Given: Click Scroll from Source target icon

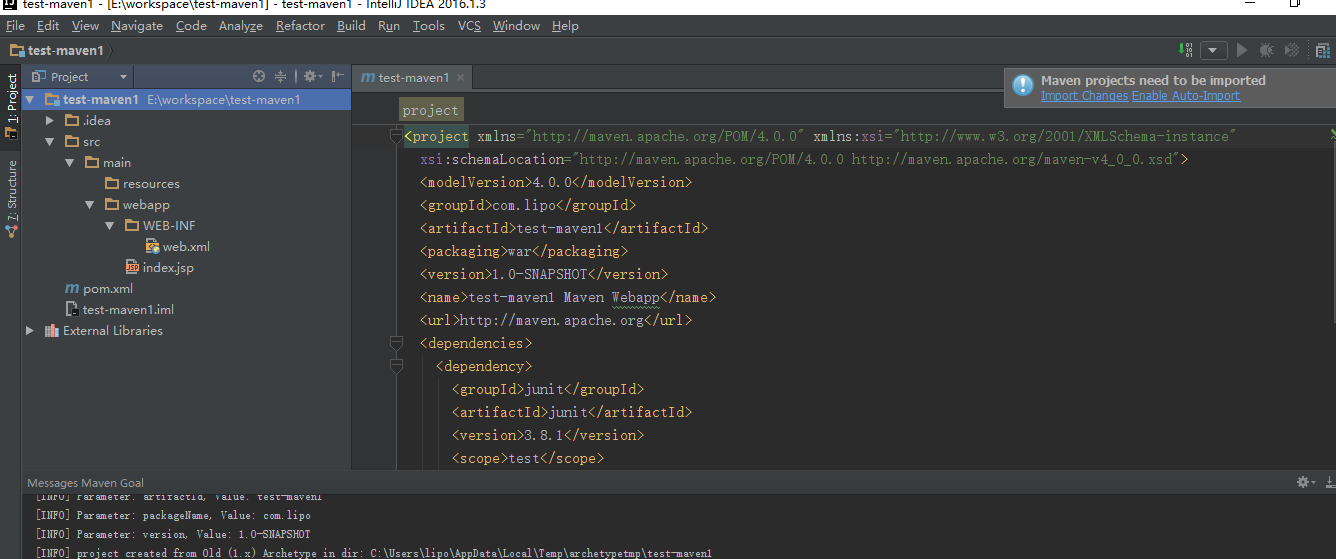Looking at the screenshot, I should click(259, 76).
